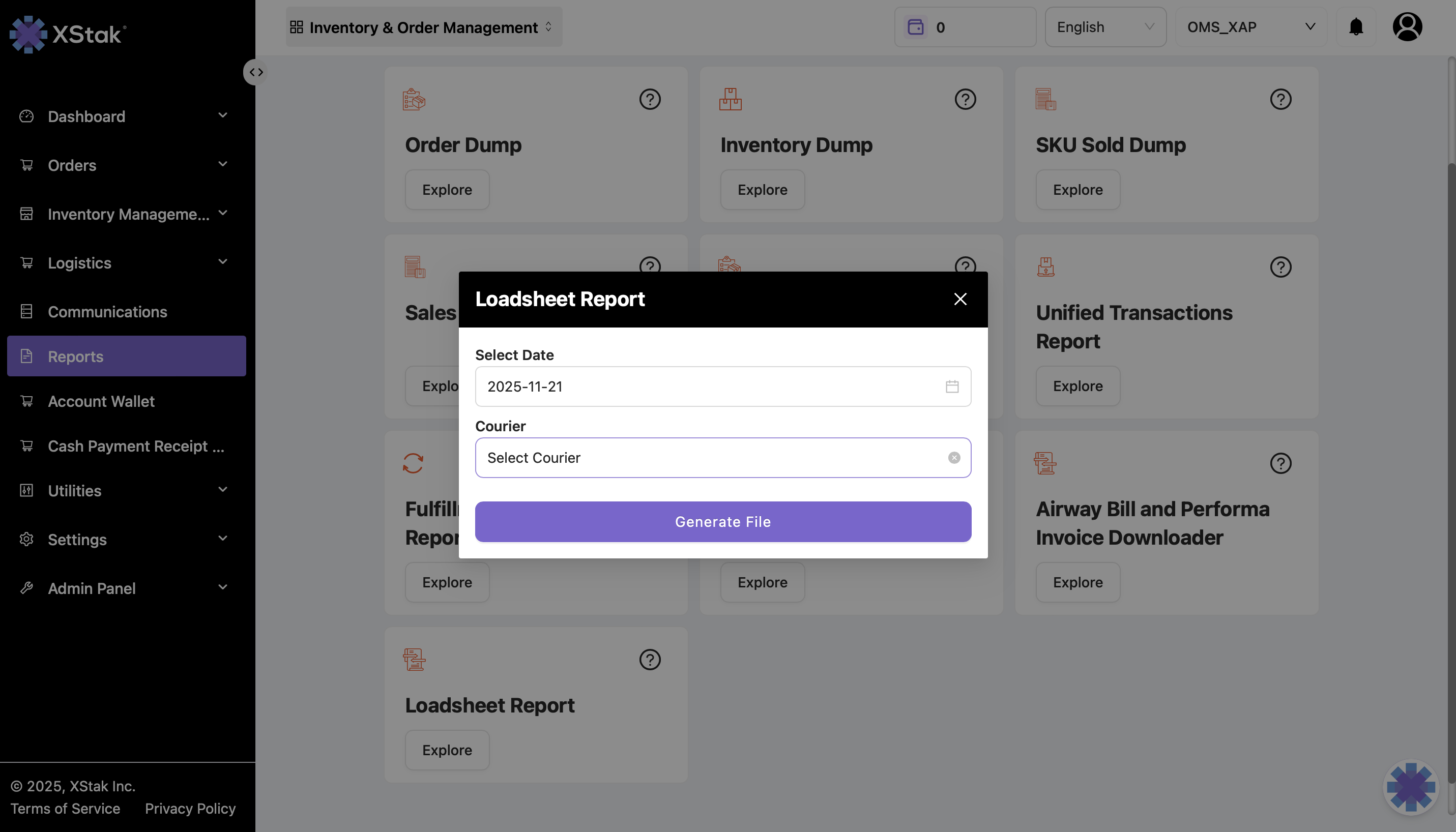
Task: Close the Loadsheet Report dialog
Action: tap(960, 299)
